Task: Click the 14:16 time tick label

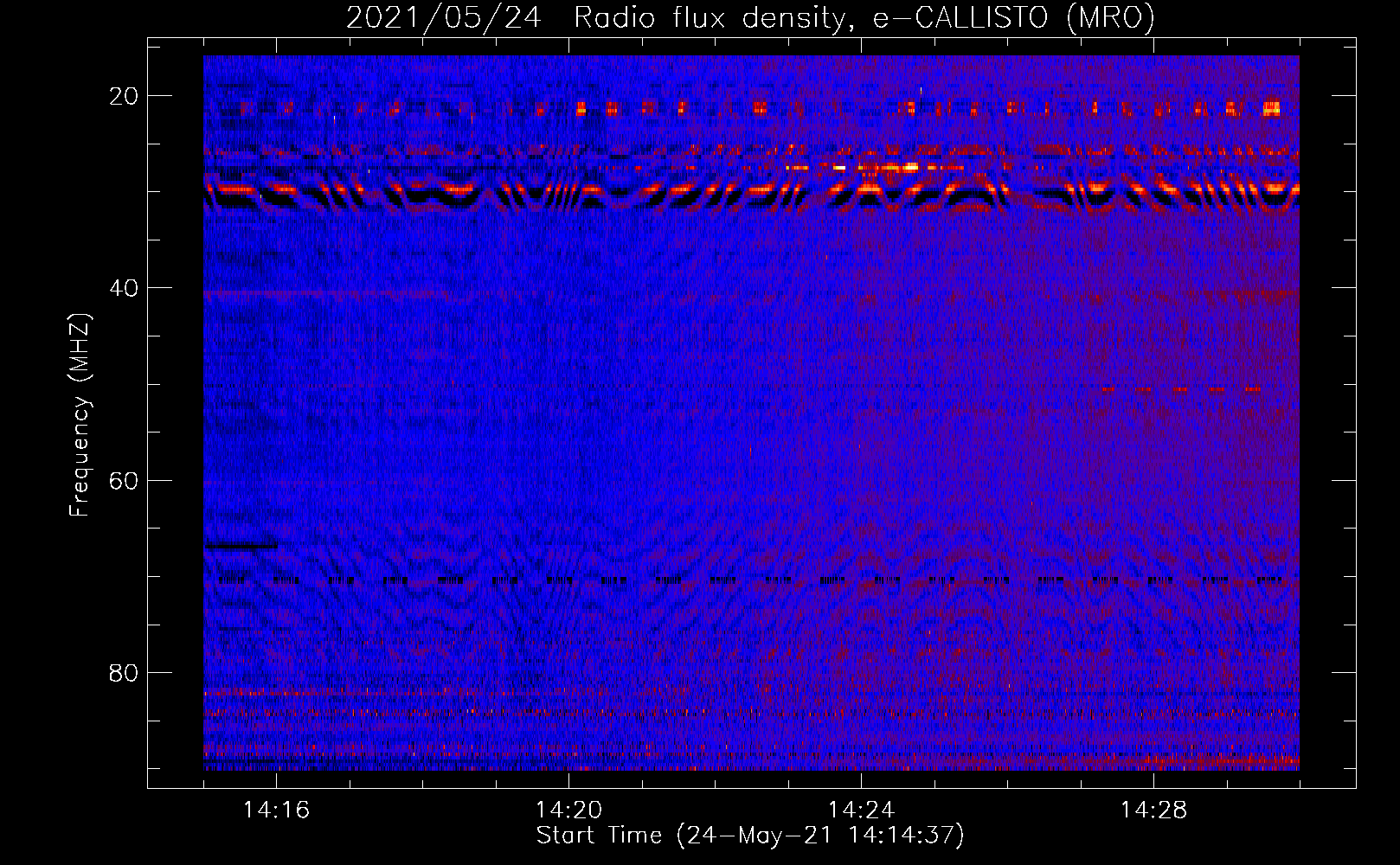Action: (x=276, y=811)
